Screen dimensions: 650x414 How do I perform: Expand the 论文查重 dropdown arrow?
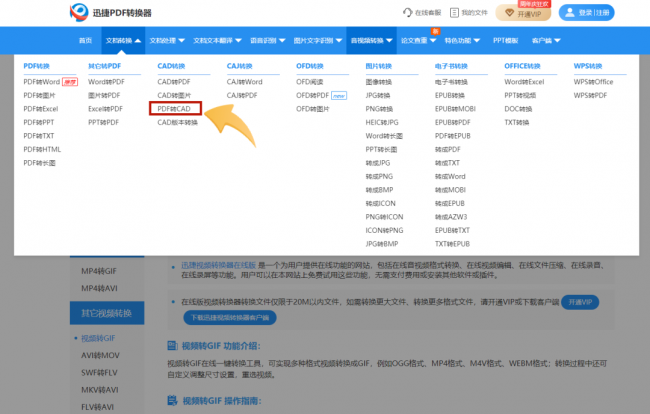pyautogui.click(x=433, y=41)
